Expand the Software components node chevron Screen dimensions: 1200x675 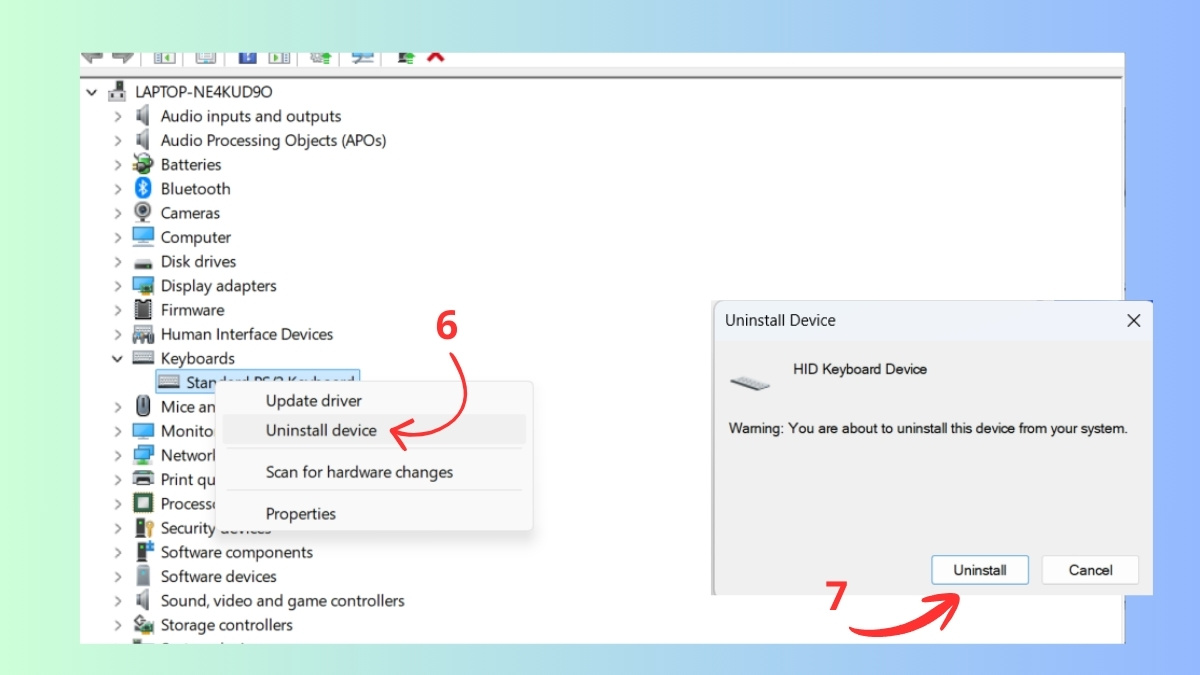pos(118,552)
